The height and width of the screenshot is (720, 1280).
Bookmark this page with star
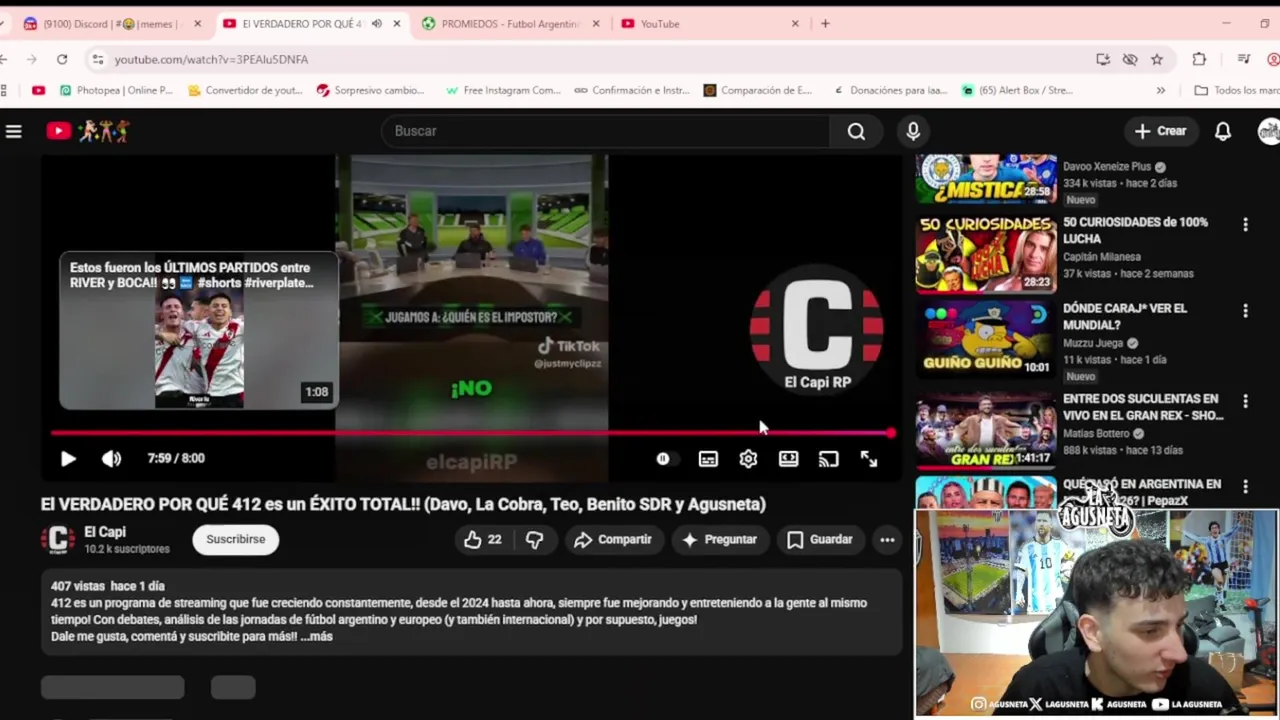click(1157, 59)
